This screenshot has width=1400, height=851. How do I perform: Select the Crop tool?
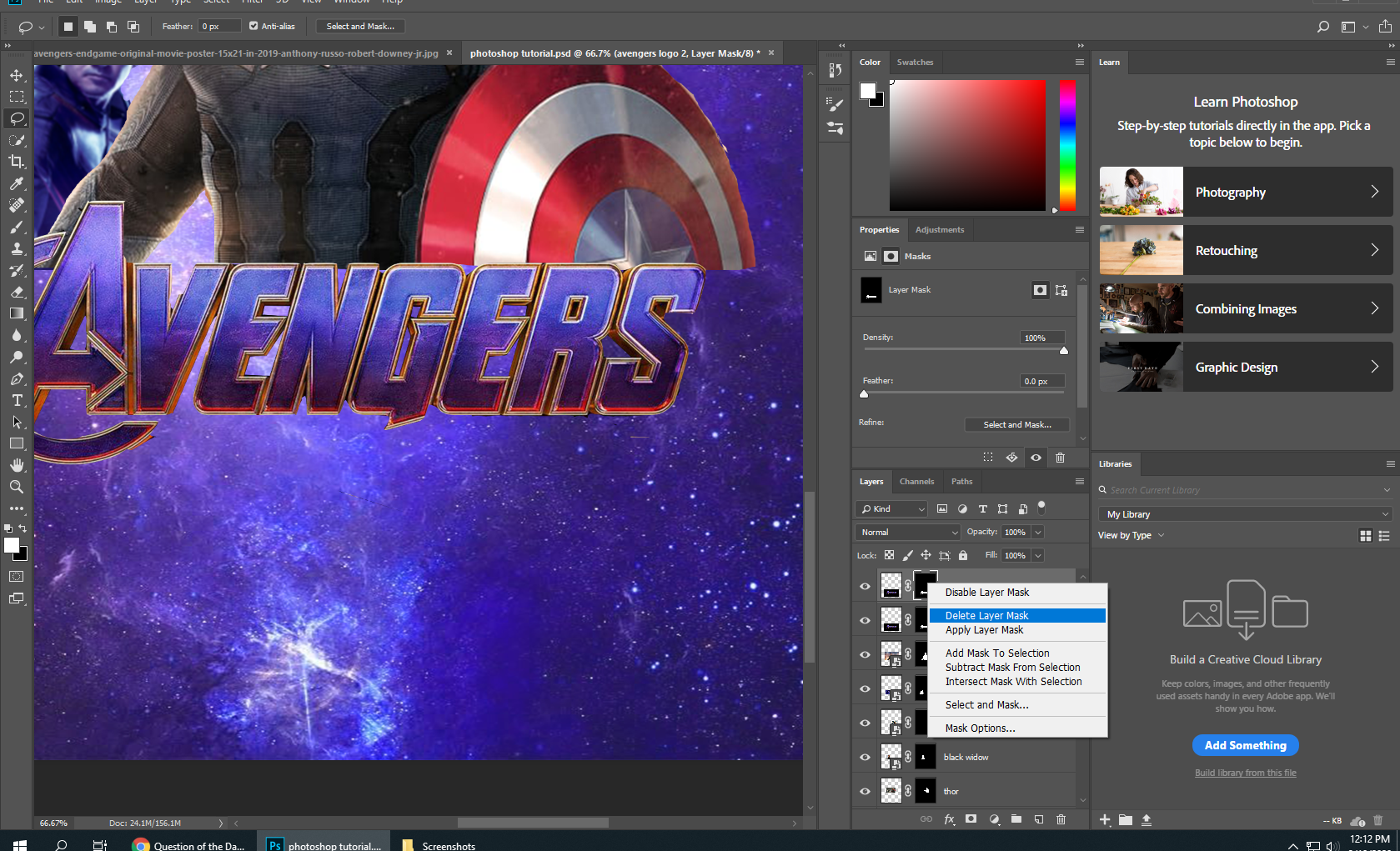click(17, 162)
